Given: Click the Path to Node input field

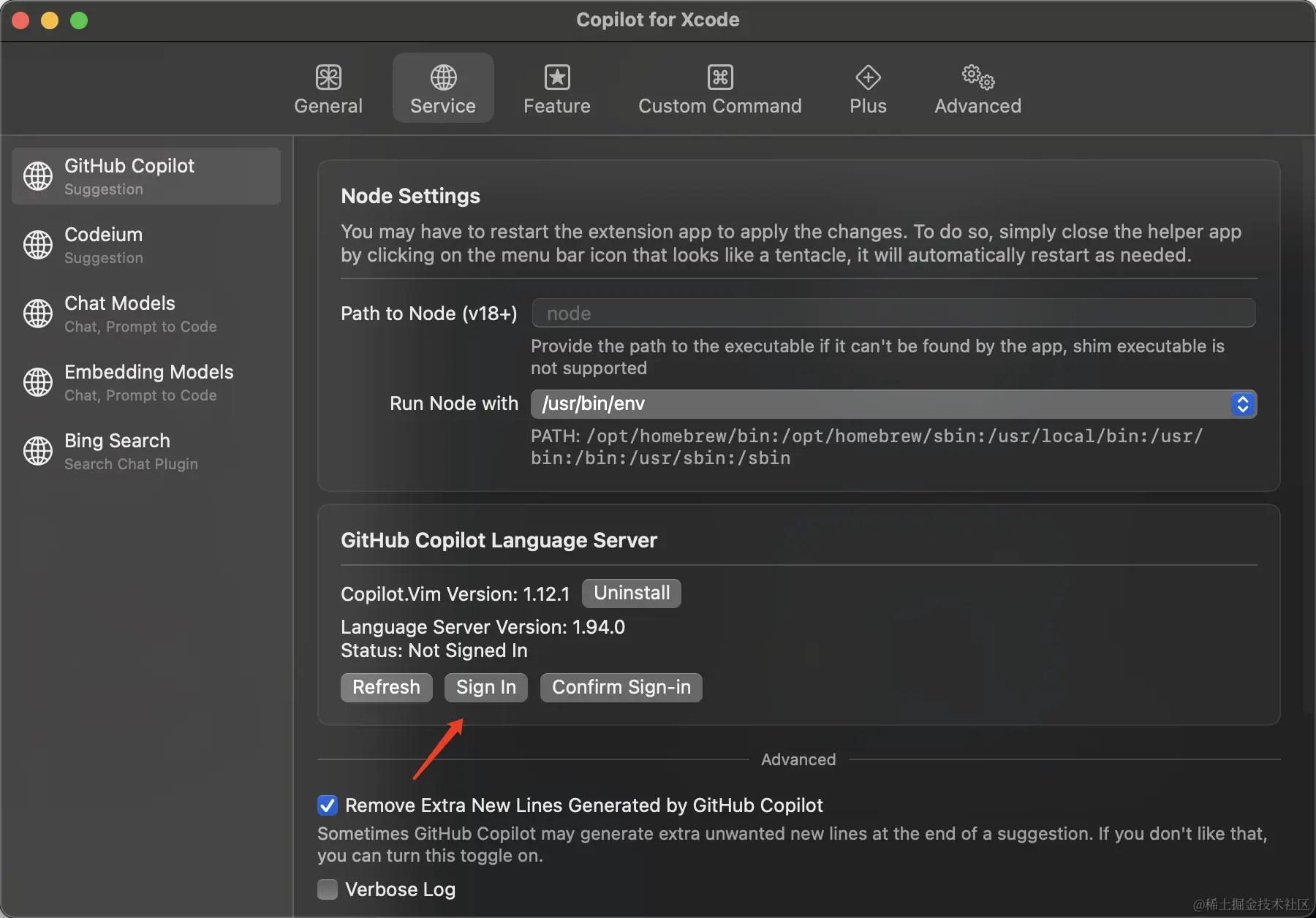Looking at the screenshot, I should (892, 313).
